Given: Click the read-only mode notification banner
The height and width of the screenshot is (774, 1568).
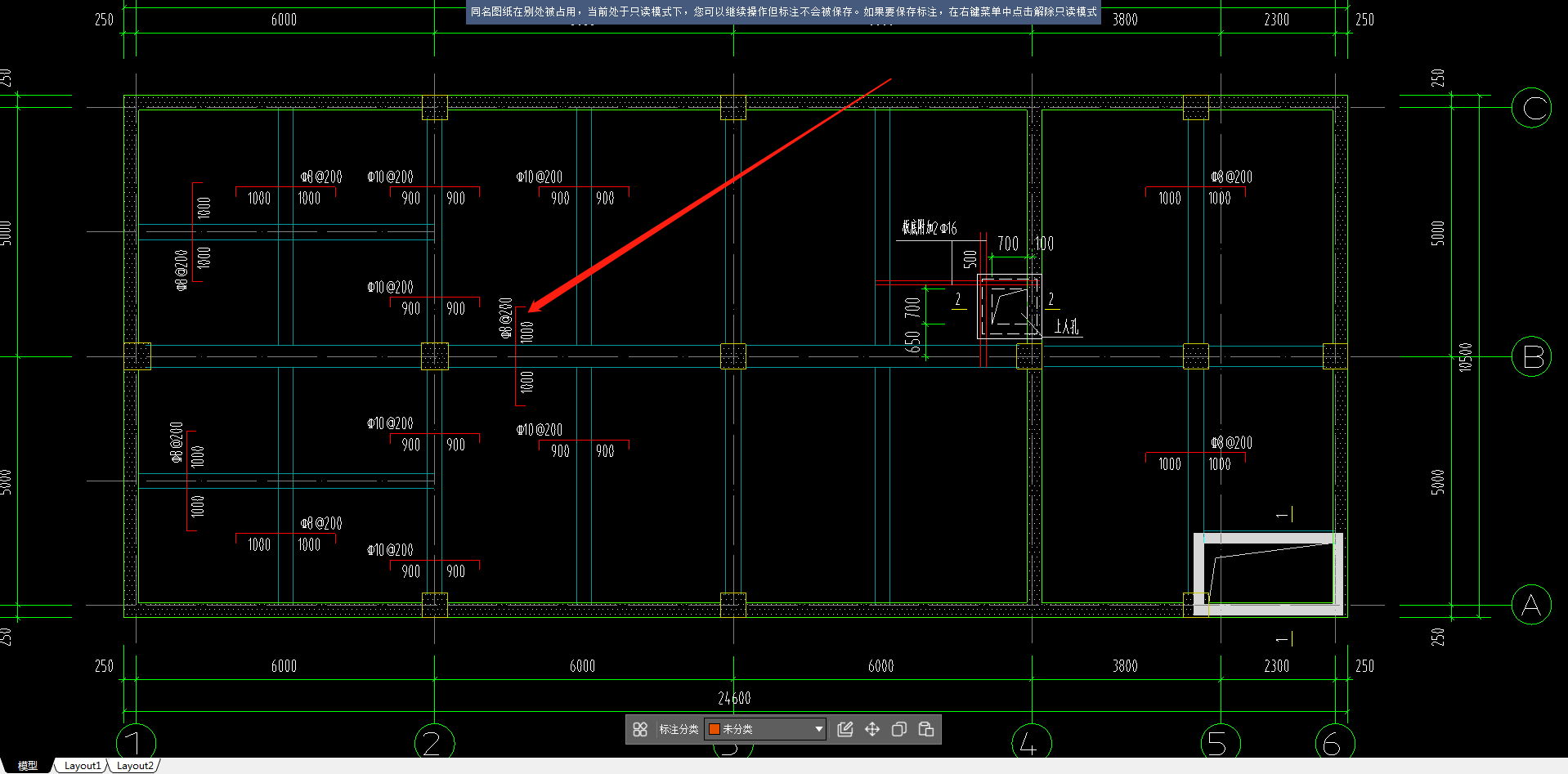Looking at the screenshot, I should (783, 12).
